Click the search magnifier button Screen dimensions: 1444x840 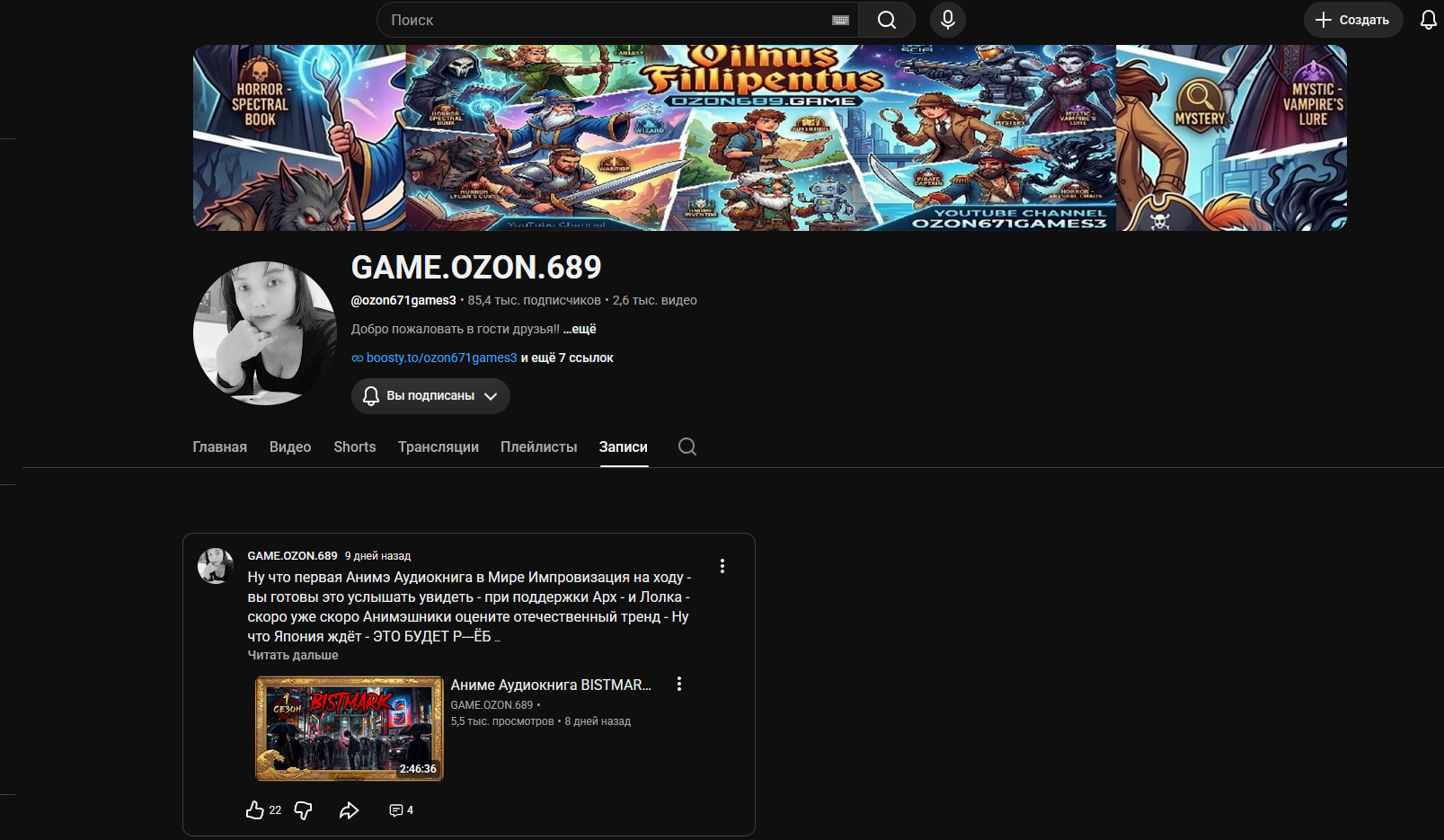tap(887, 20)
